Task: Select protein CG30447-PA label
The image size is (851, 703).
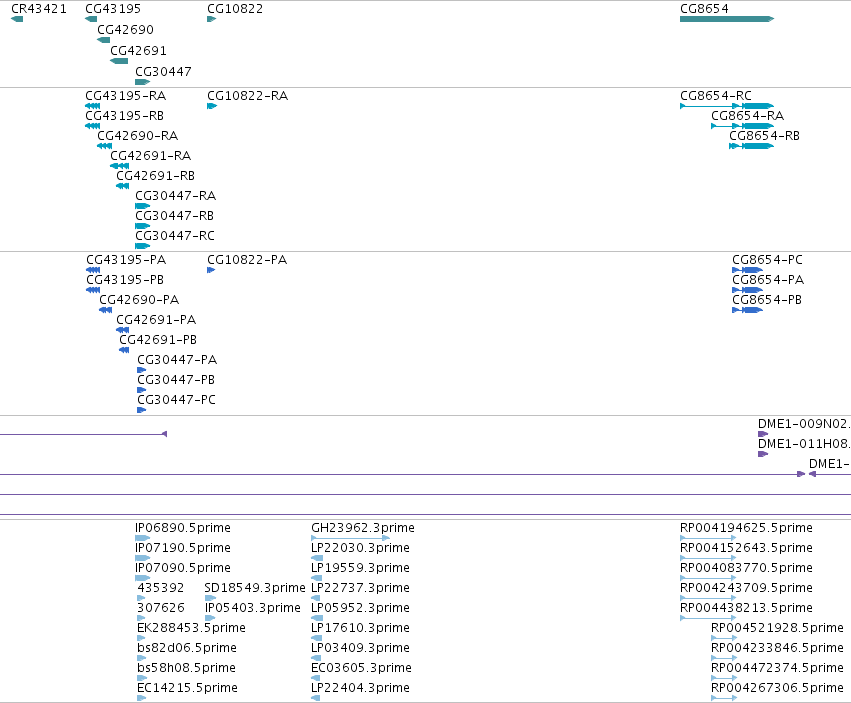Action: 177,359
